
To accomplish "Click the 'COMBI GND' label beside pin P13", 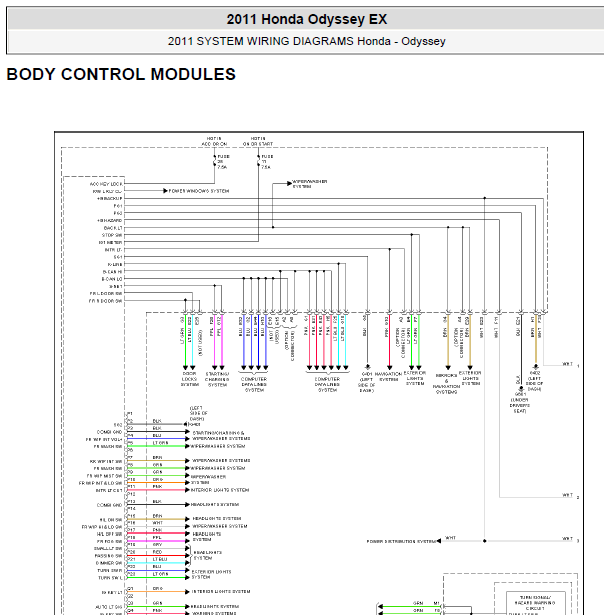I will [x=110, y=505].
